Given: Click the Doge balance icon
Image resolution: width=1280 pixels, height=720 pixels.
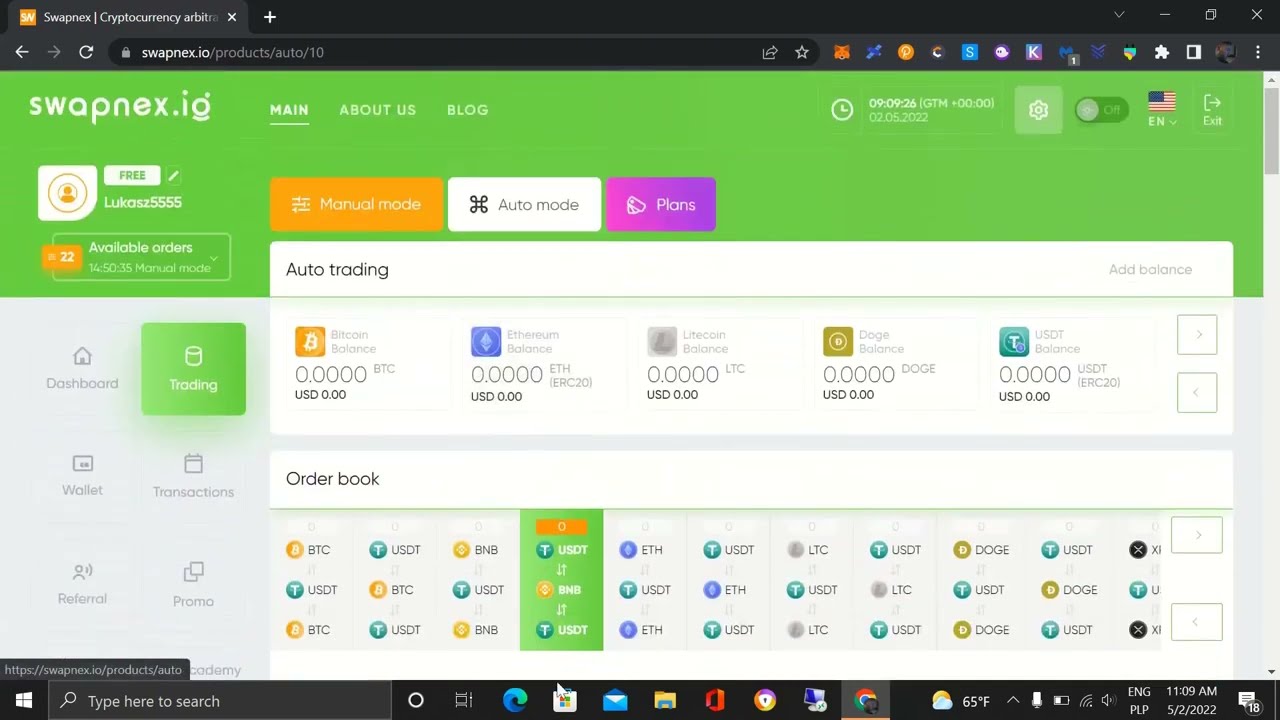Looking at the screenshot, I should coord(838,342).
